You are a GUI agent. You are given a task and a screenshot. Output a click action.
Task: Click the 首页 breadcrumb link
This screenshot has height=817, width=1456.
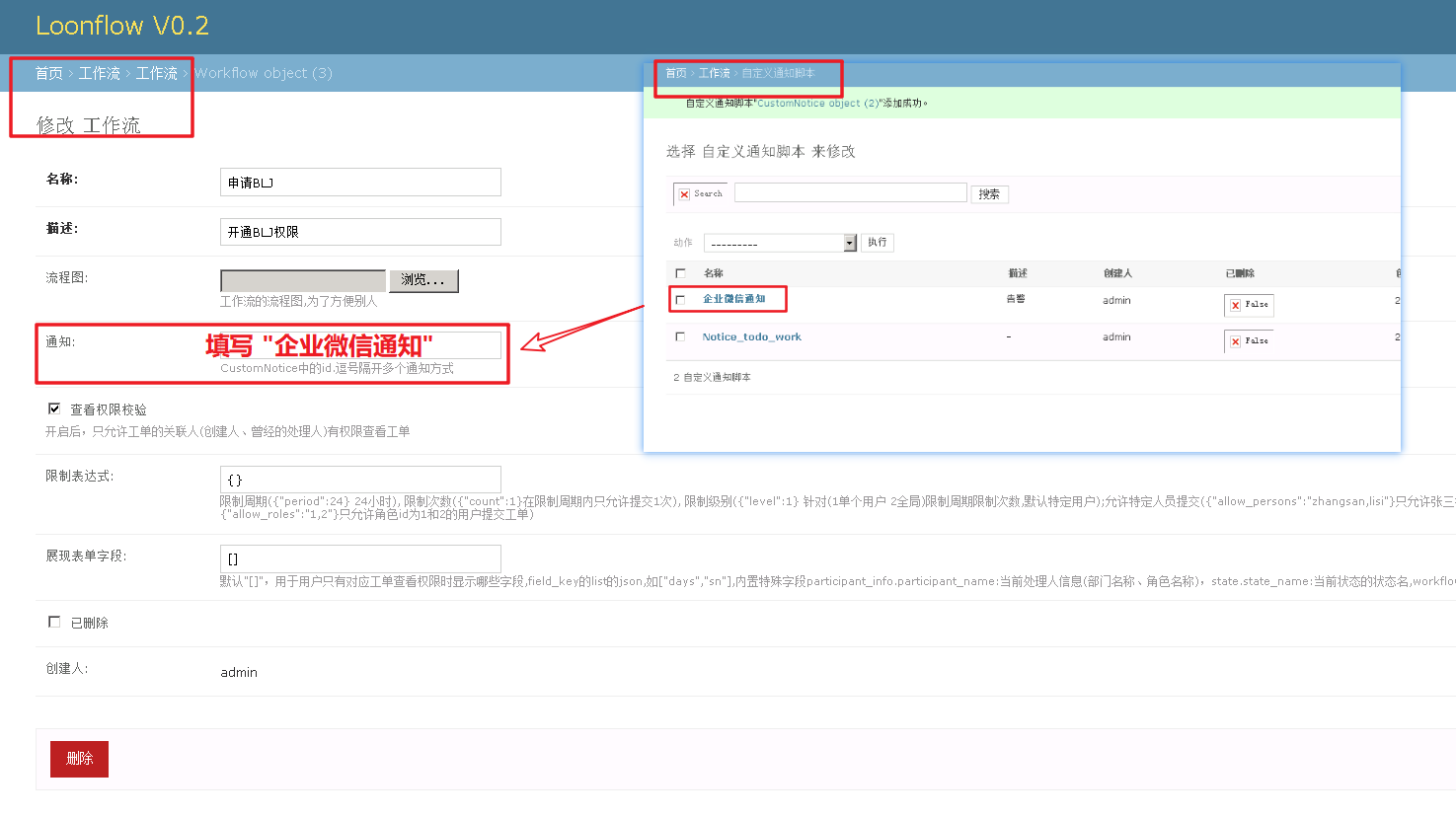point(46,73)
